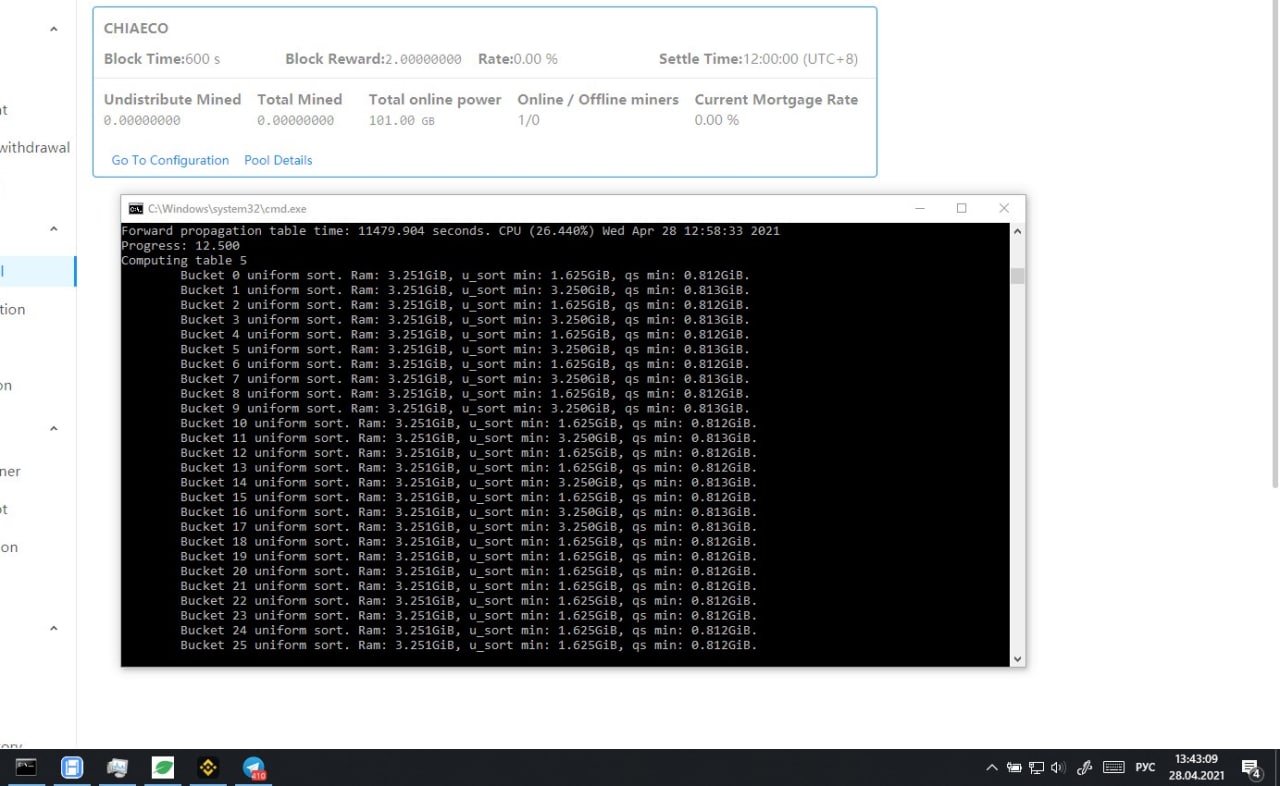Minimize the cmd.exe window

point(919,208)
